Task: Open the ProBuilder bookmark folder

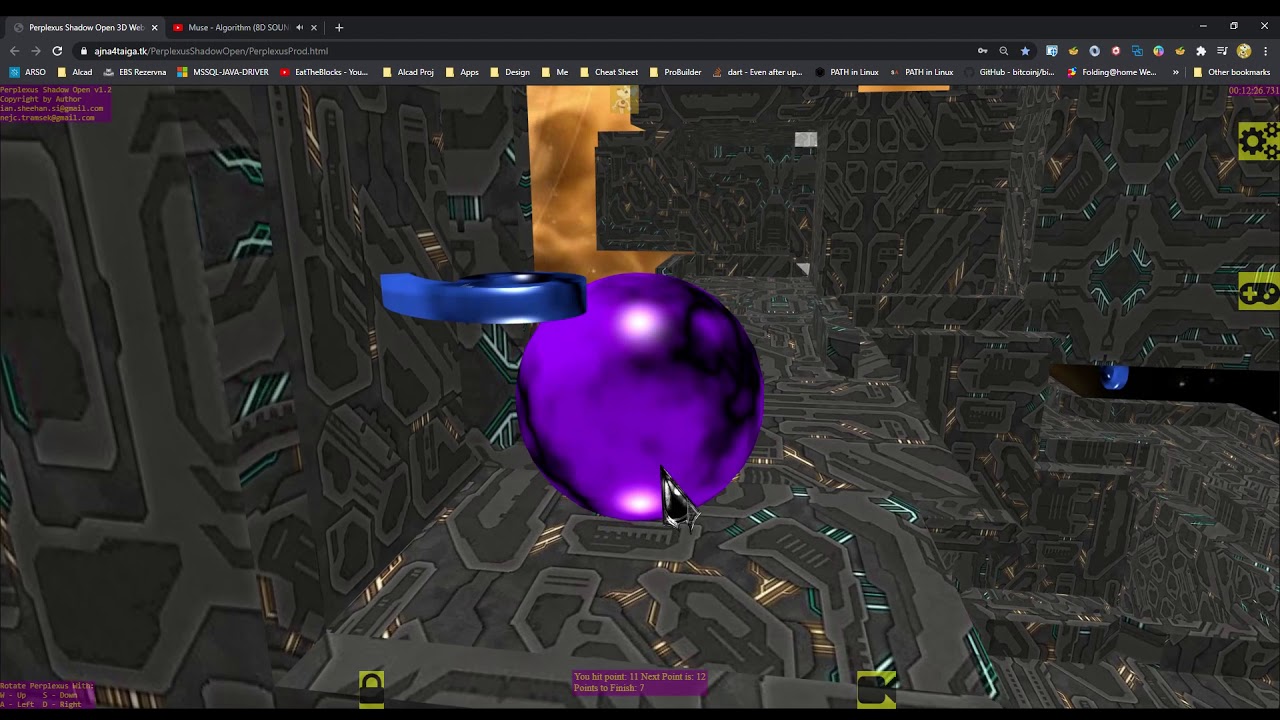Action: (675, 72)
